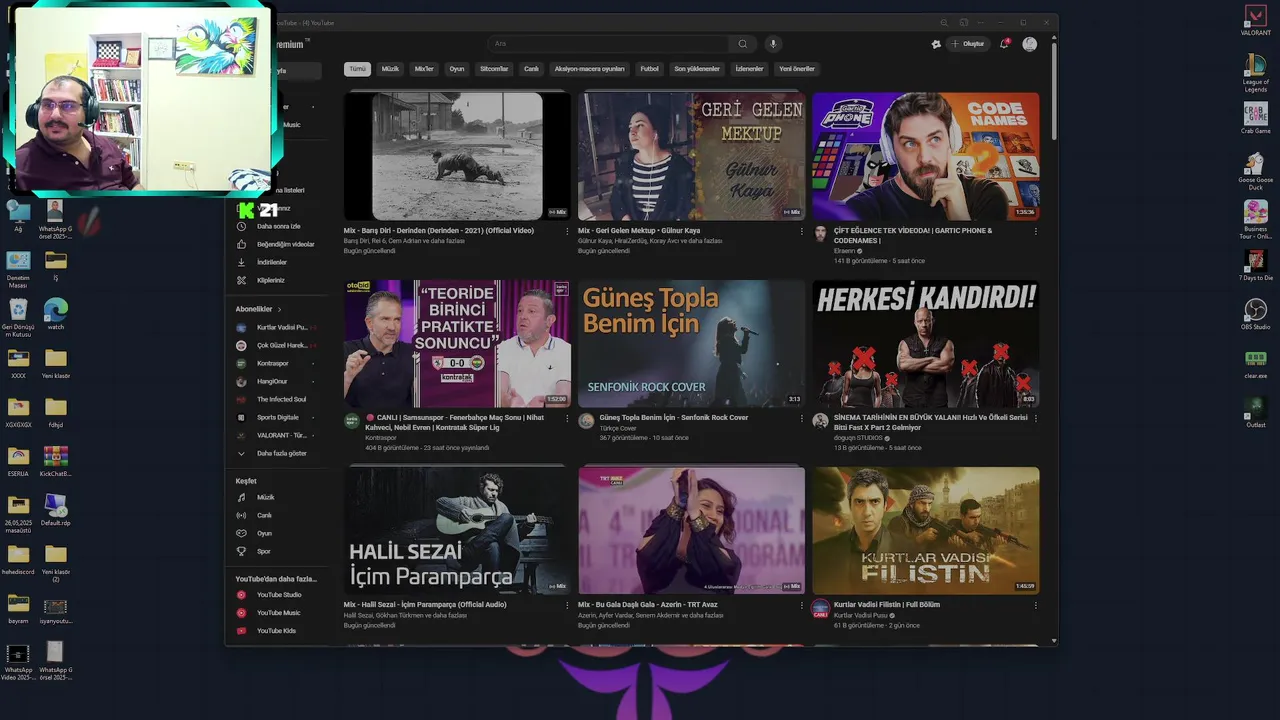Open Çok Güzel Hareketler subscription

277,345
